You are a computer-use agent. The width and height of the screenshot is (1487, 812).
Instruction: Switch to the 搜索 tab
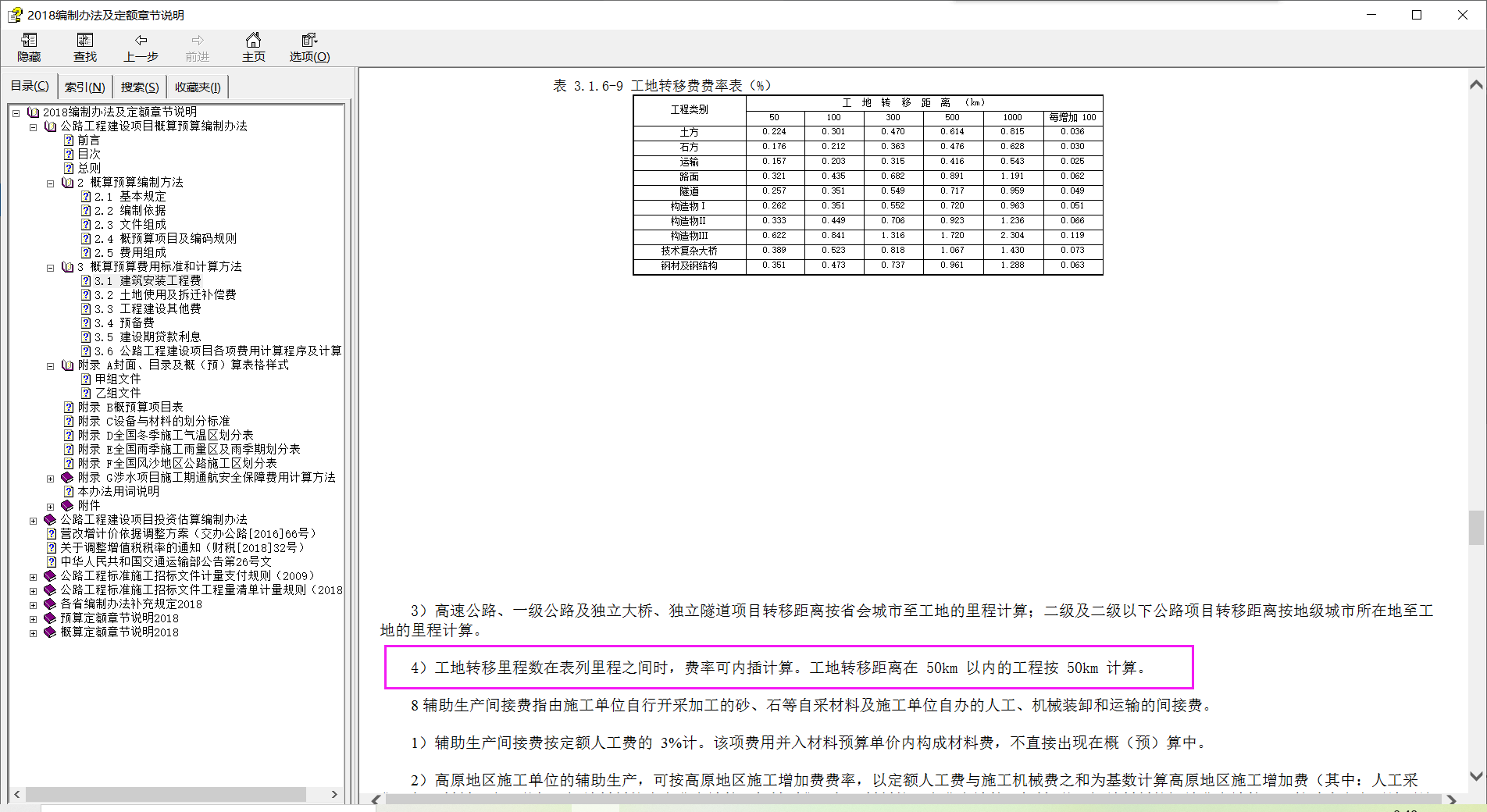tap(140, 87)
